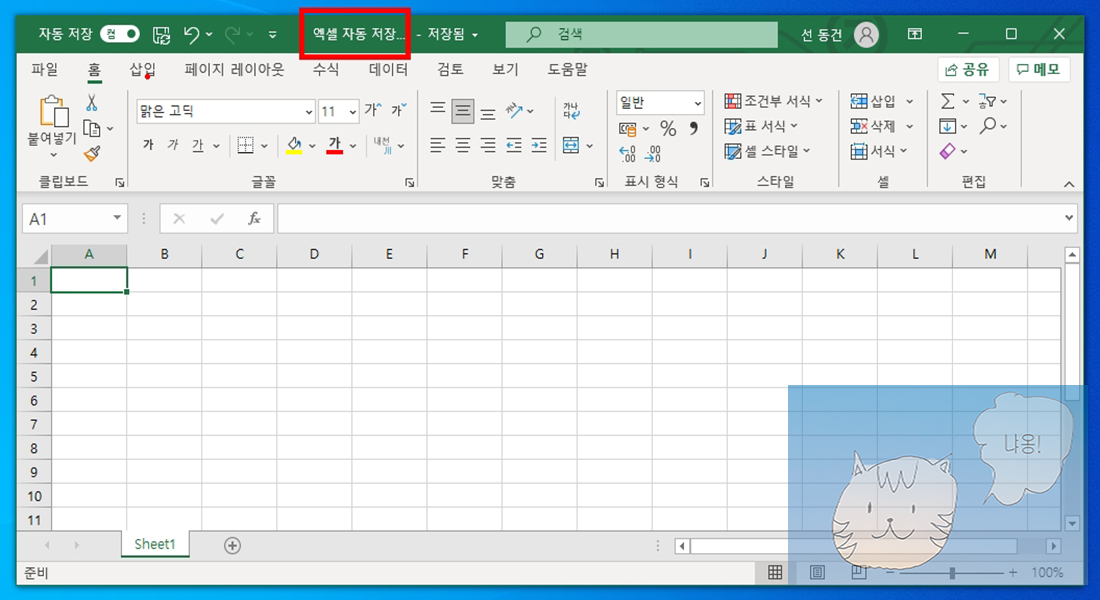The width and height of the screenshot is (1100, 600).
Task: Open the Name Box A1 dropdown
Action: [x=117, y=218]
